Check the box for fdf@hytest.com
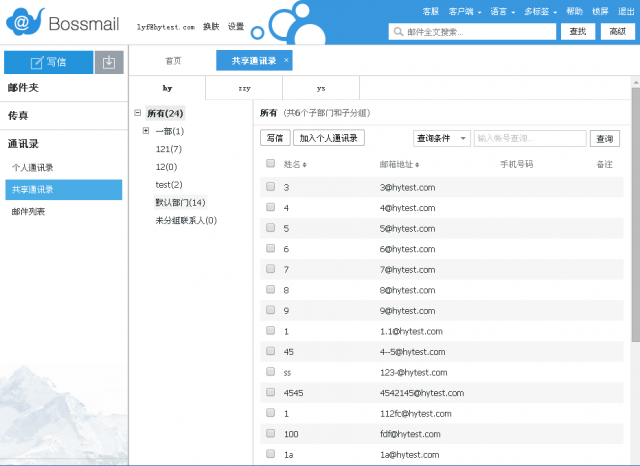The image size is (640, 466). [270, 433]
